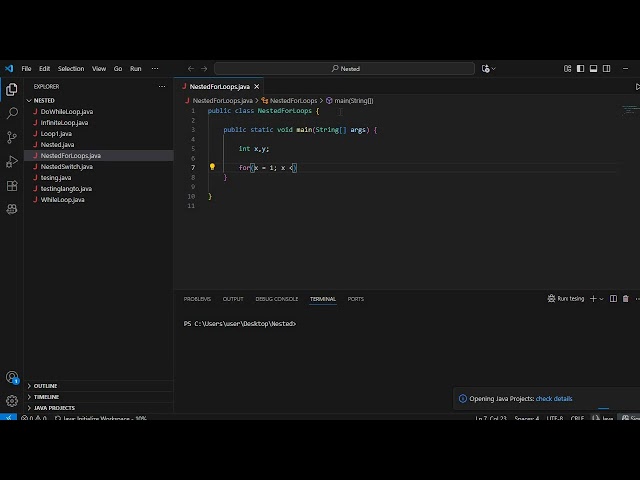Go forward with the right arrow
The height and width of the screenshot is (480, 640).
[x=204, y=69]
